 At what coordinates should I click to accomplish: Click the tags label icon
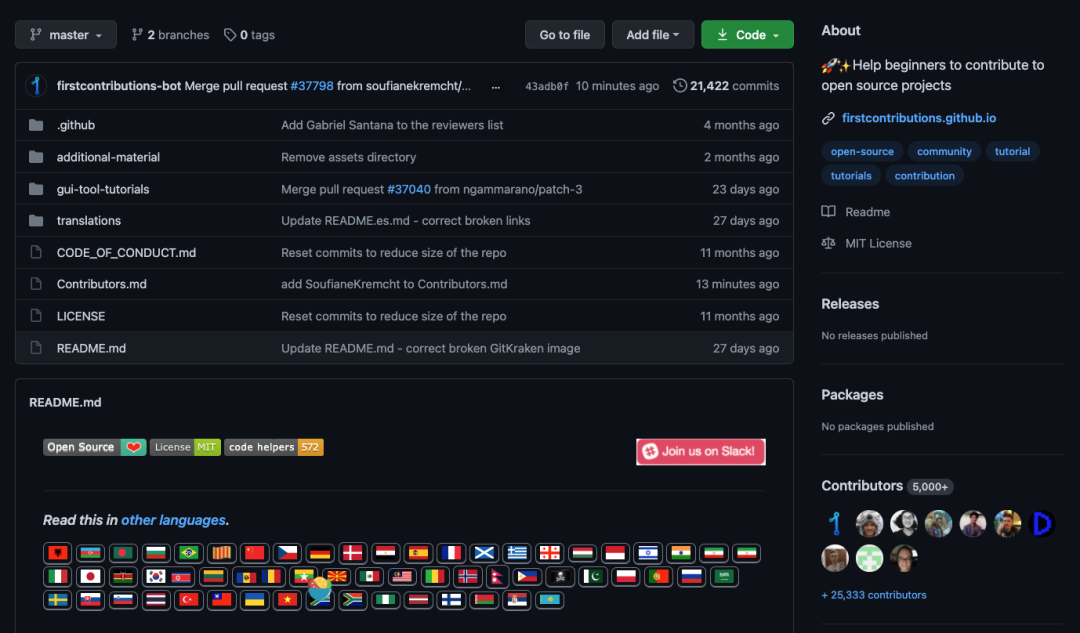coord(230,34)
